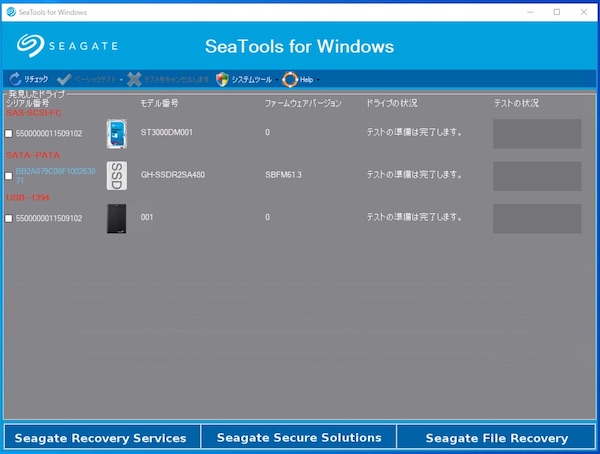
Task: Click the モデル番号 column header
Action: pos(159,103)
